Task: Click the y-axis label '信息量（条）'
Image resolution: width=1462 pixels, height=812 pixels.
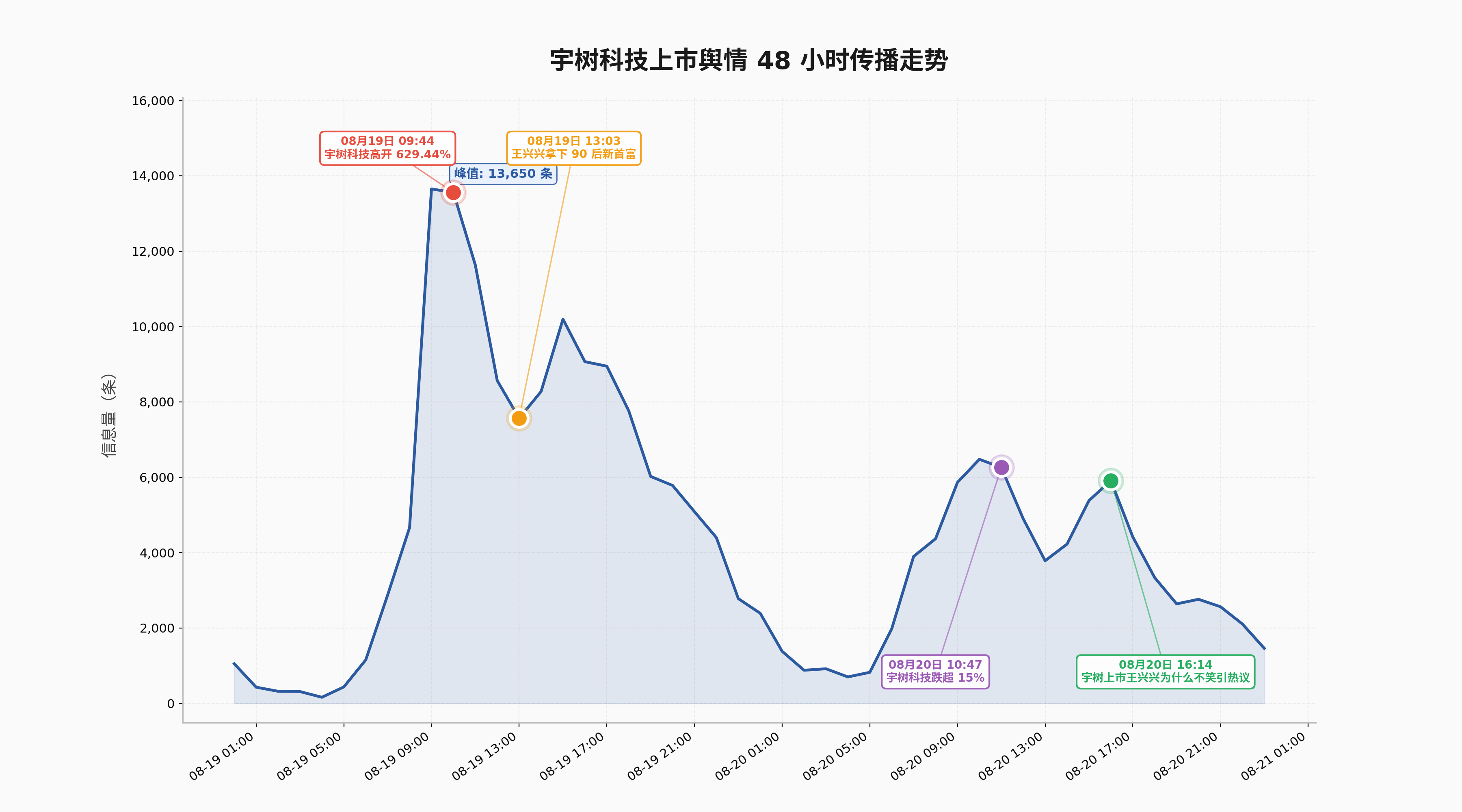Action: [x=108, y=415]
